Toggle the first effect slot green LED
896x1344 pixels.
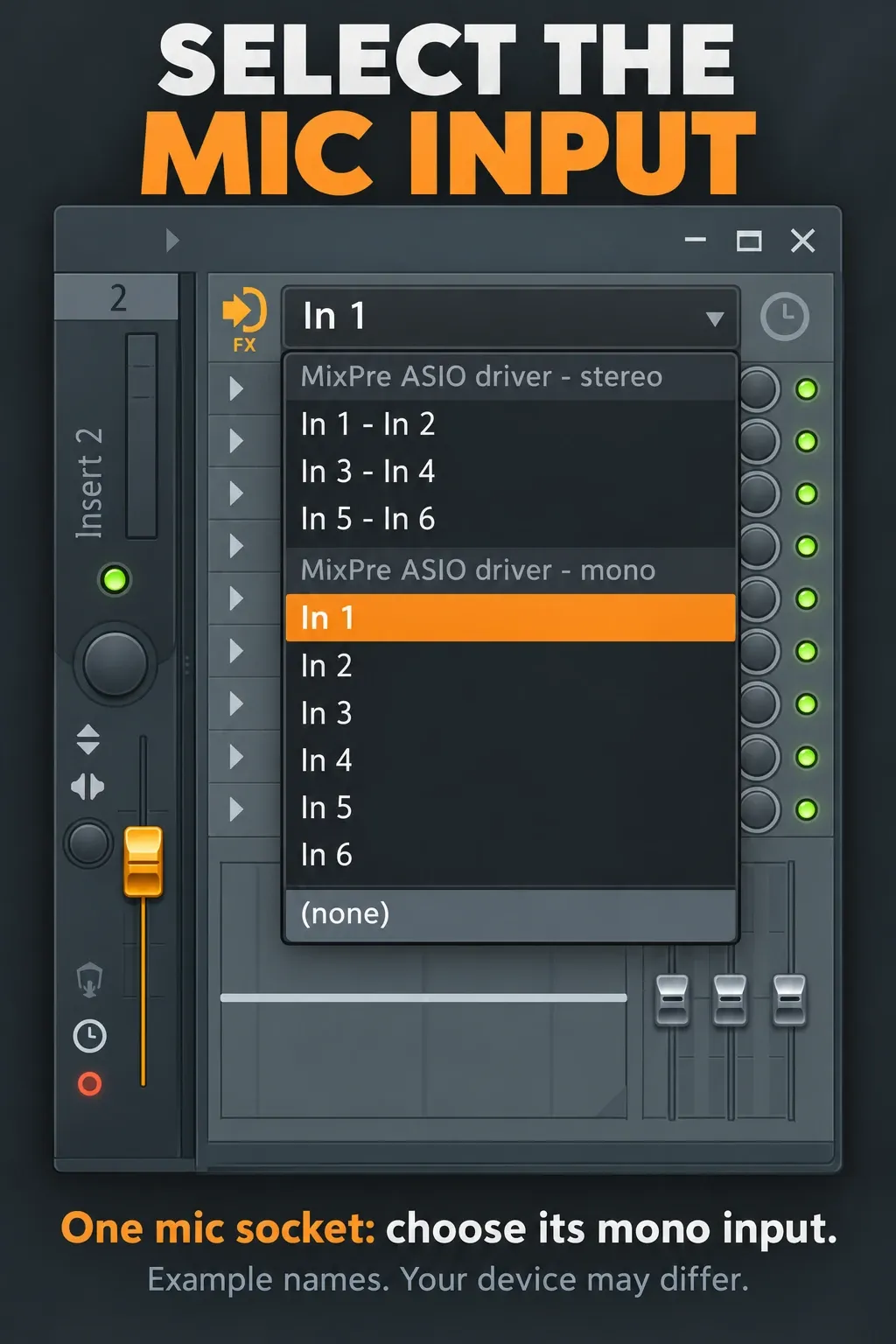pyautogui.click(x=807, y=389)
